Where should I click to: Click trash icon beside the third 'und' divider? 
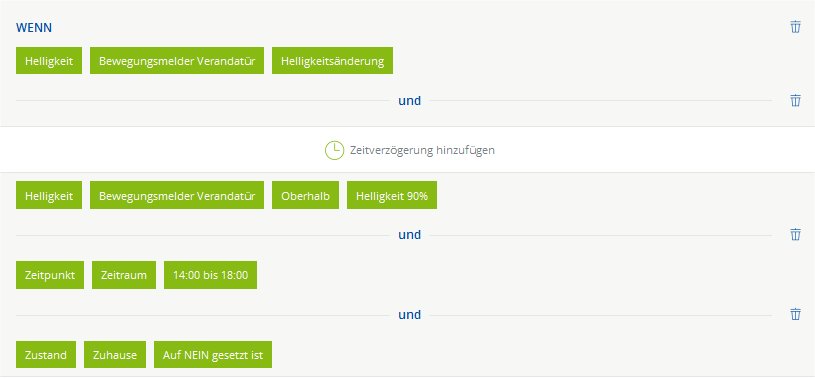(x=795, y=314)
